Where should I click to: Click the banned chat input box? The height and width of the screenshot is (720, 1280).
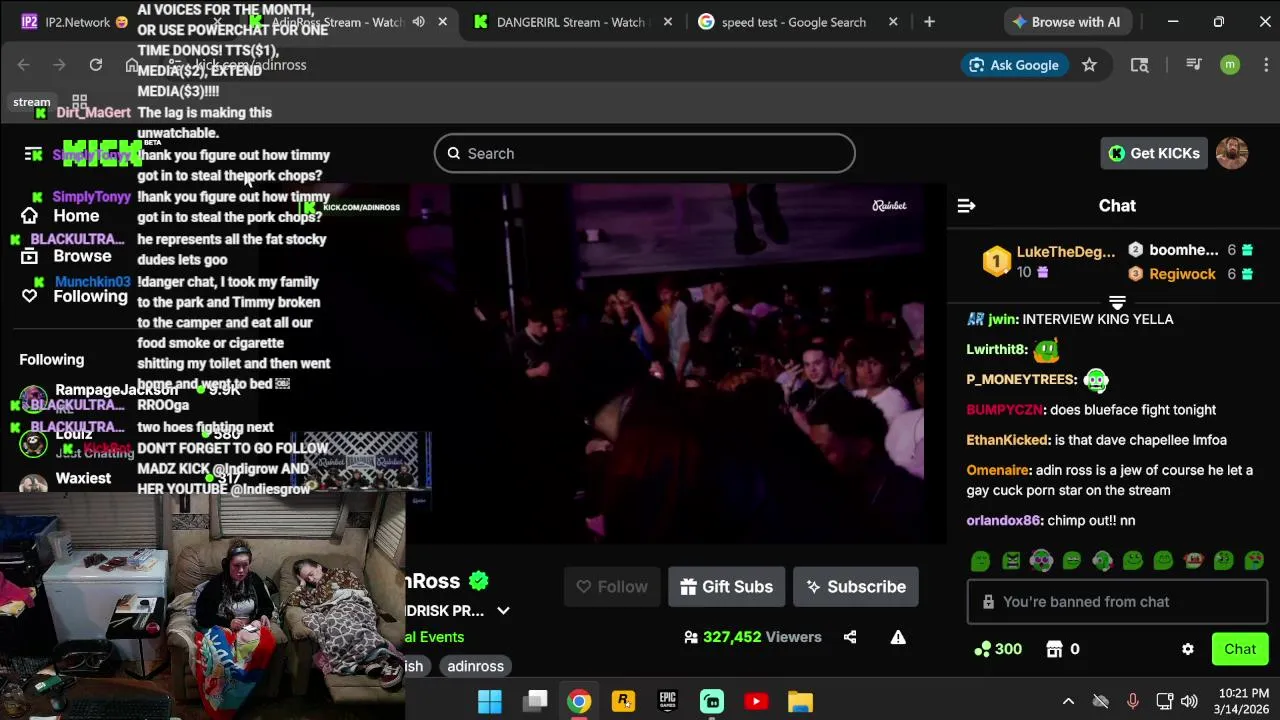click(x=1117, y=602)
